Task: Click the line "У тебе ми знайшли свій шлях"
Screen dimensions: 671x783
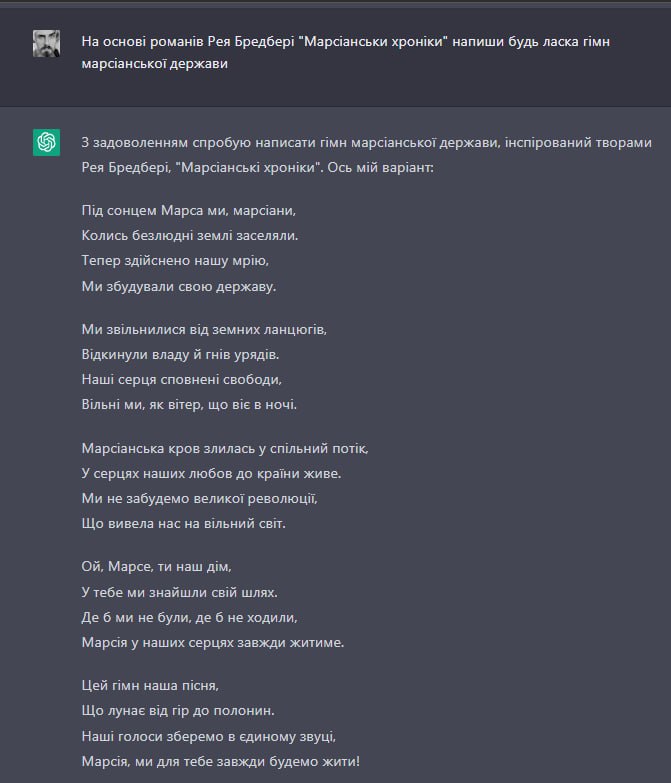Action: 179,591
